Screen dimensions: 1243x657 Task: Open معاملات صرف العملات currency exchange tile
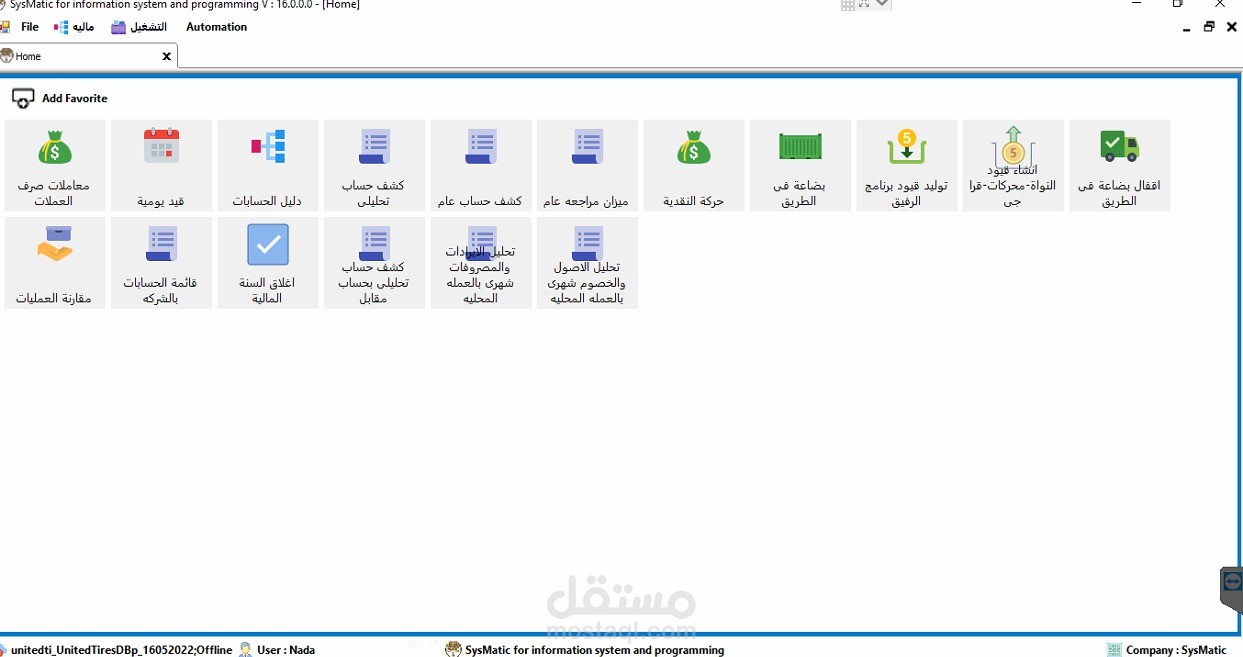click(x=55, y=166)
